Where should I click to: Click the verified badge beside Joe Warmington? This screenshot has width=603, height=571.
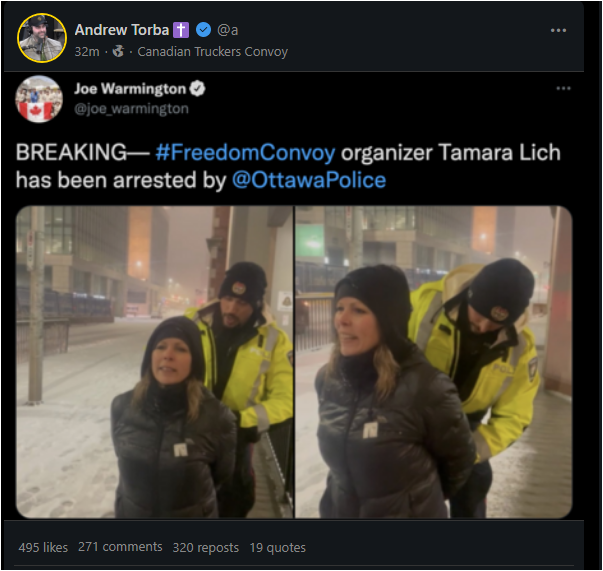[x=197, y=89]
